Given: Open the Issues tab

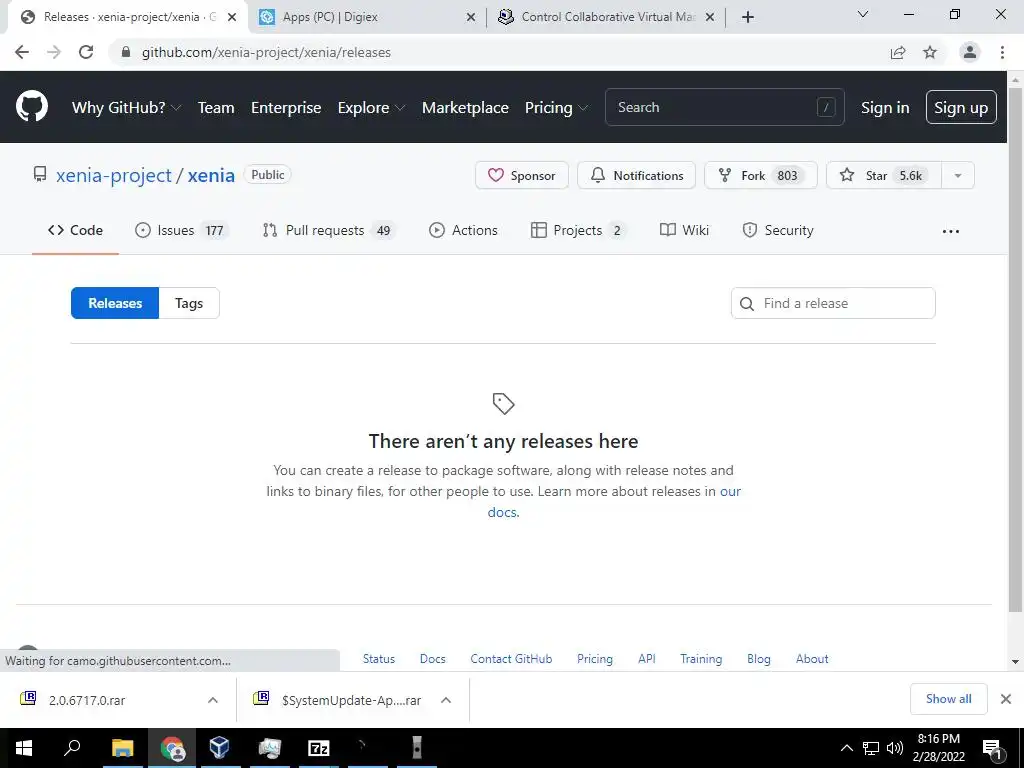Looking at the screenshot, I should (x=181, y=230).
